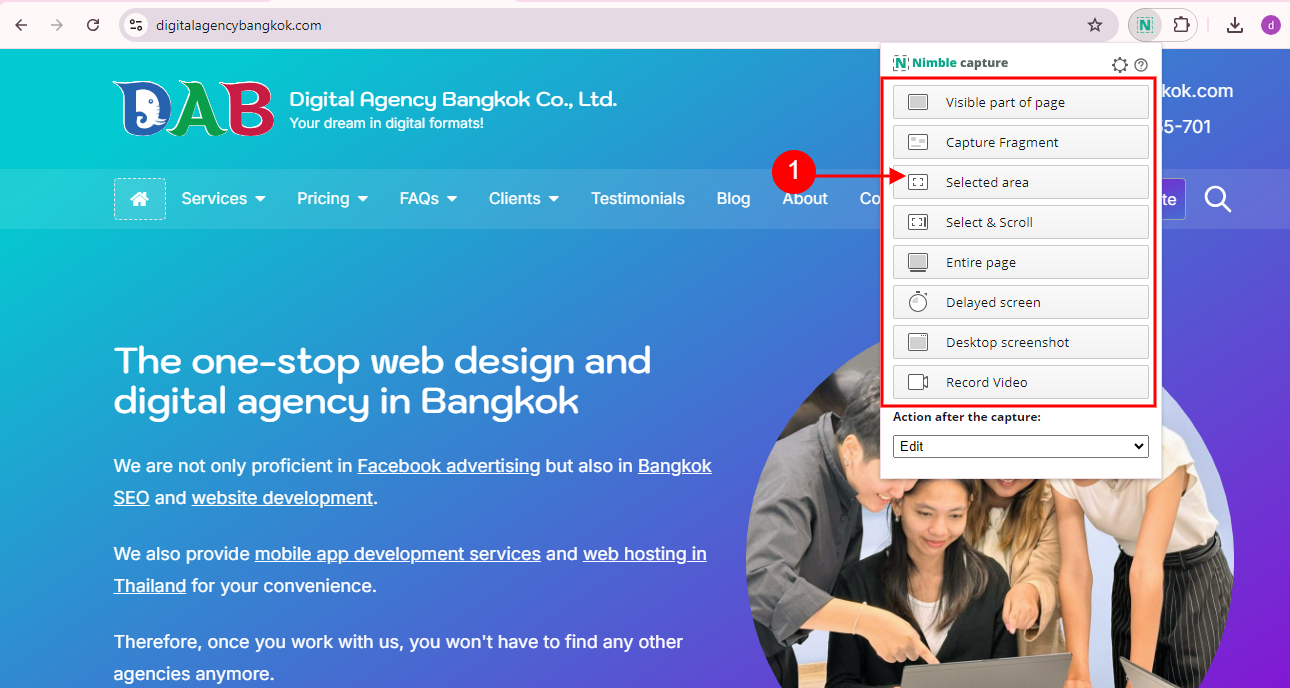Capture the Visible part of page

(1020, 102)
